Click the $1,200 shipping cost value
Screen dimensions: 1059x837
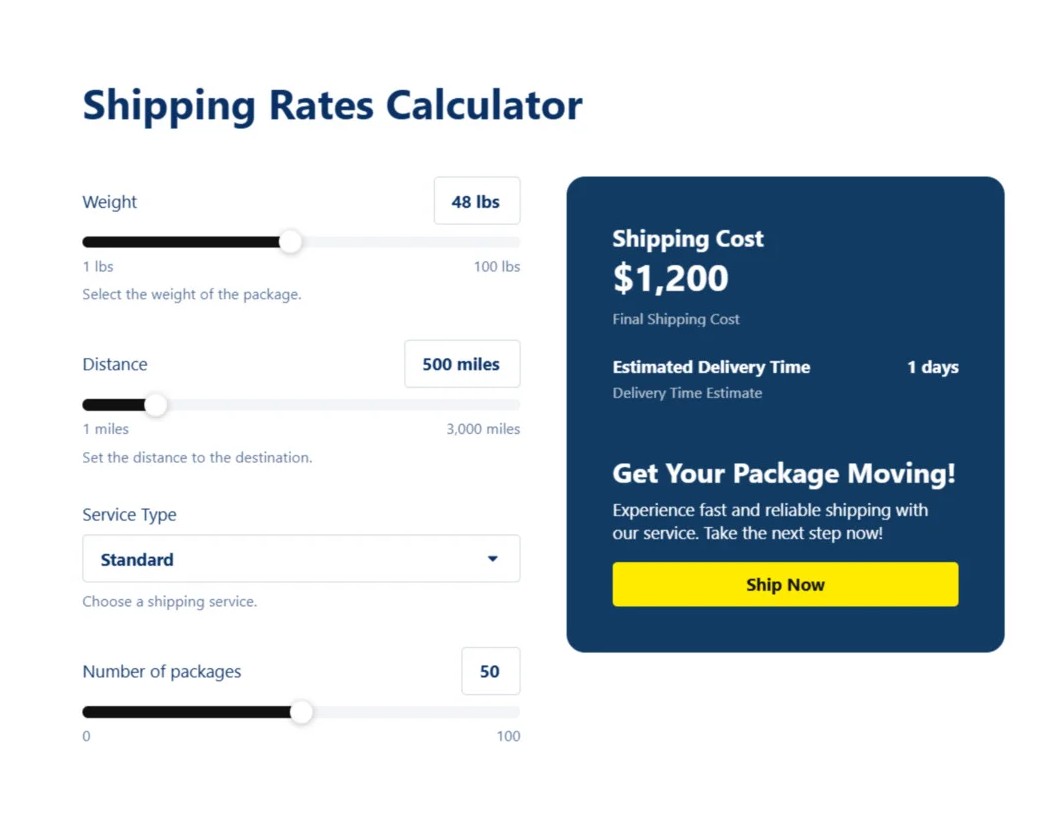[x=671, y=278]
